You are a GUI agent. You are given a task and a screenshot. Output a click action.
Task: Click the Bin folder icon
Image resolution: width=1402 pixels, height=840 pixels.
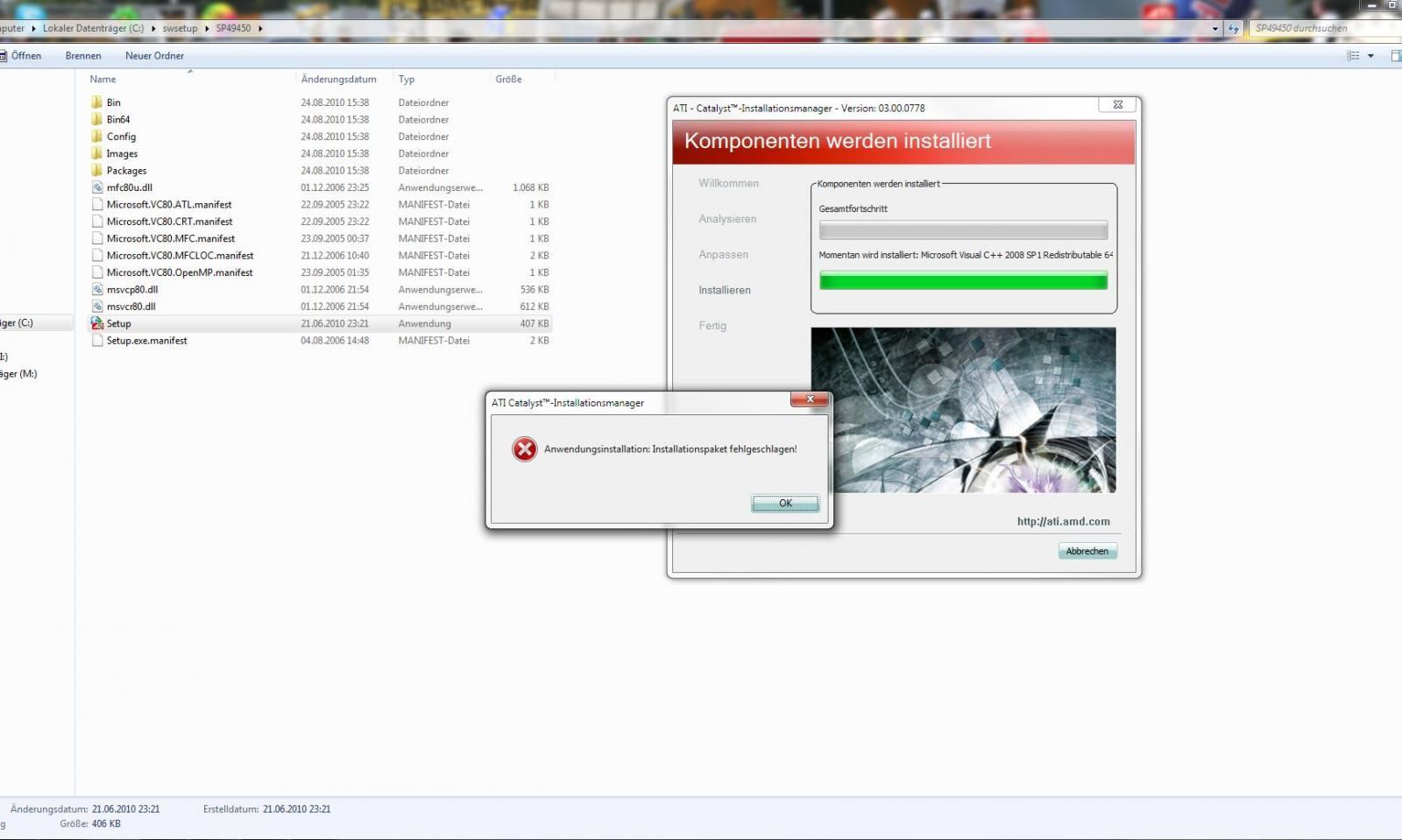96,102
